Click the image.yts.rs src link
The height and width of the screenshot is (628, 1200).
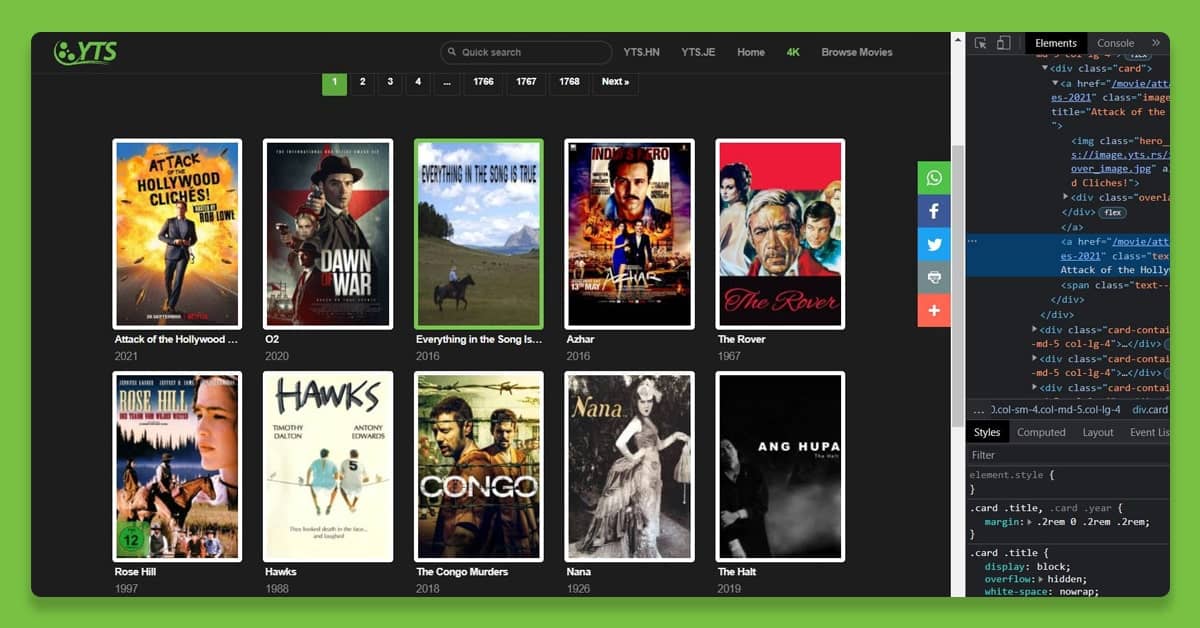1120,162
